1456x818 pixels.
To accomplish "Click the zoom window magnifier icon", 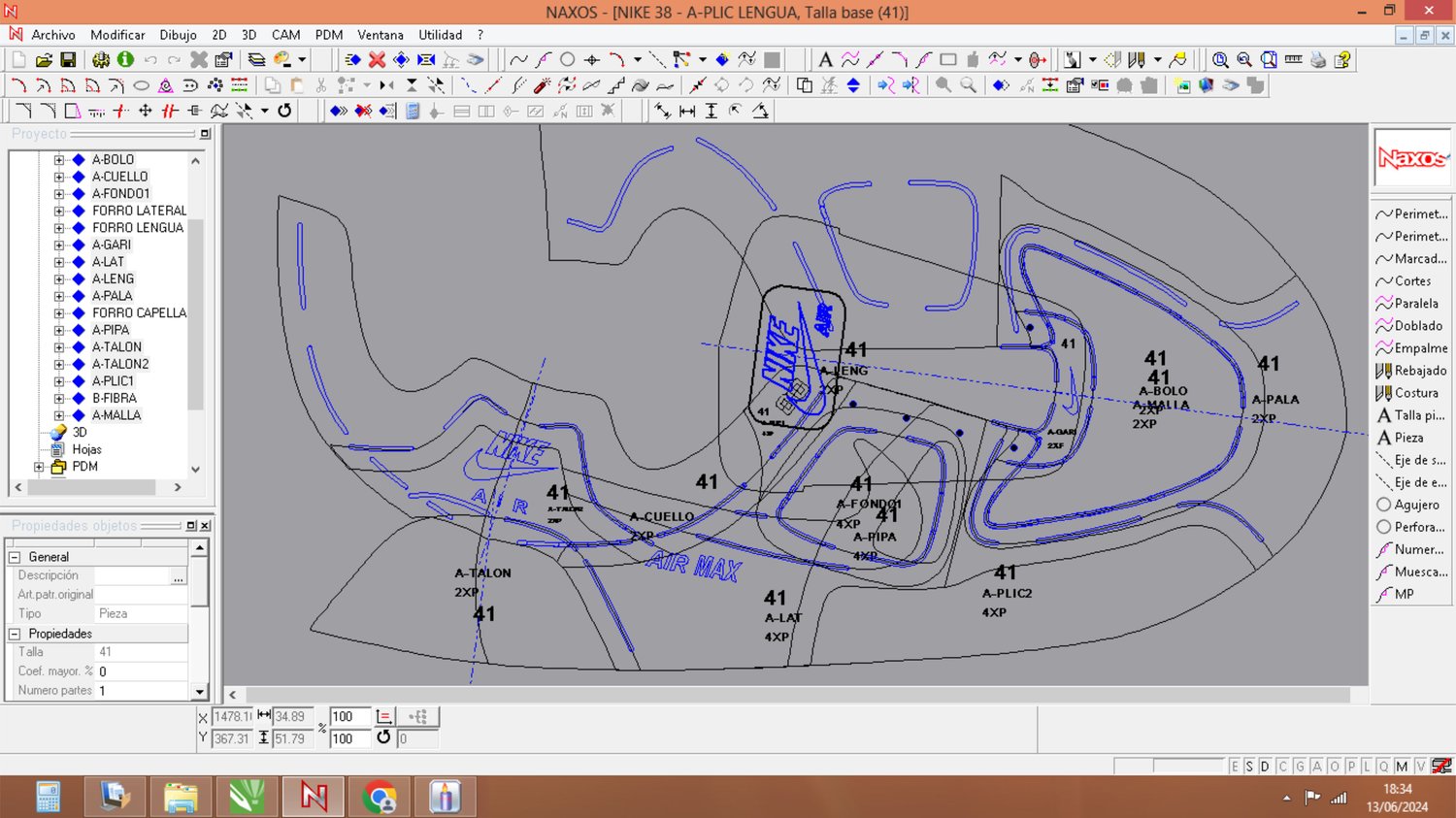I will click(x=1220, y=60).
